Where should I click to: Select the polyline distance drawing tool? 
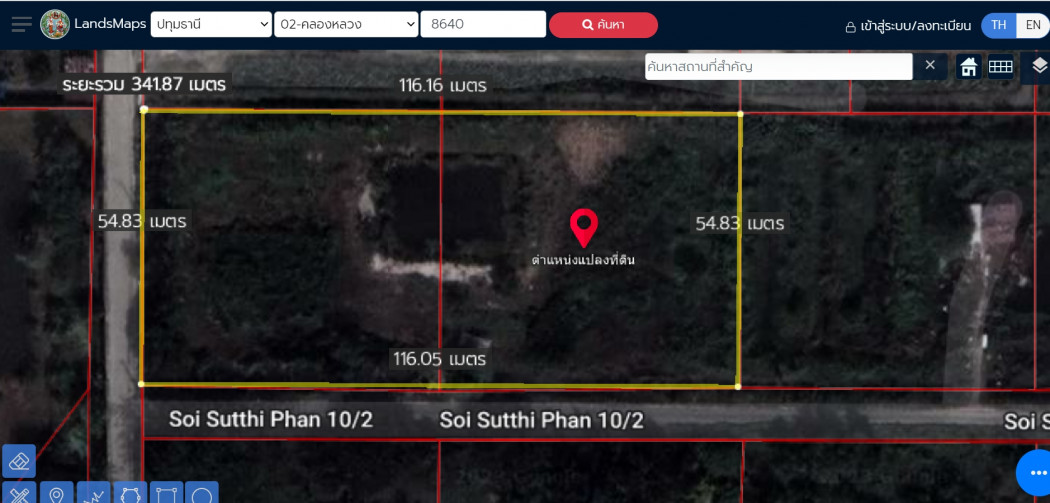(93, 493)
